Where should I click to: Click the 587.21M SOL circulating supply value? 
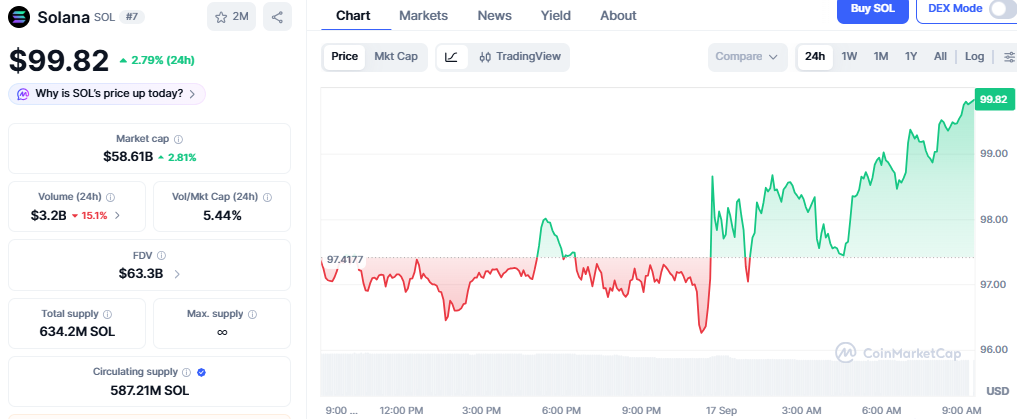150,390
